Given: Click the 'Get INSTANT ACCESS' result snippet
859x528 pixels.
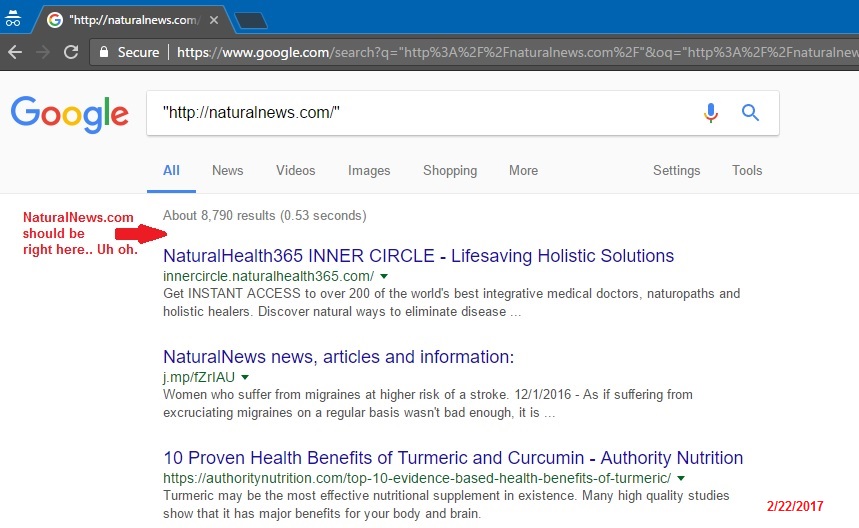Looking at the screenshot, I should (x=451, y=302).
